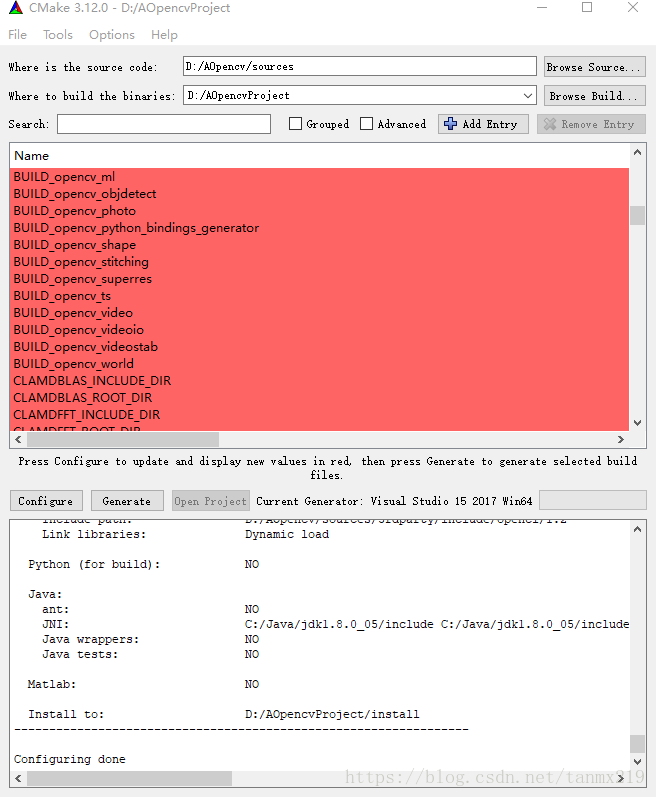The height and width of the screenshot is (797, 656).
Task: Select the BUILD_opencv_photo entry
Action: [x=319, y=211]
